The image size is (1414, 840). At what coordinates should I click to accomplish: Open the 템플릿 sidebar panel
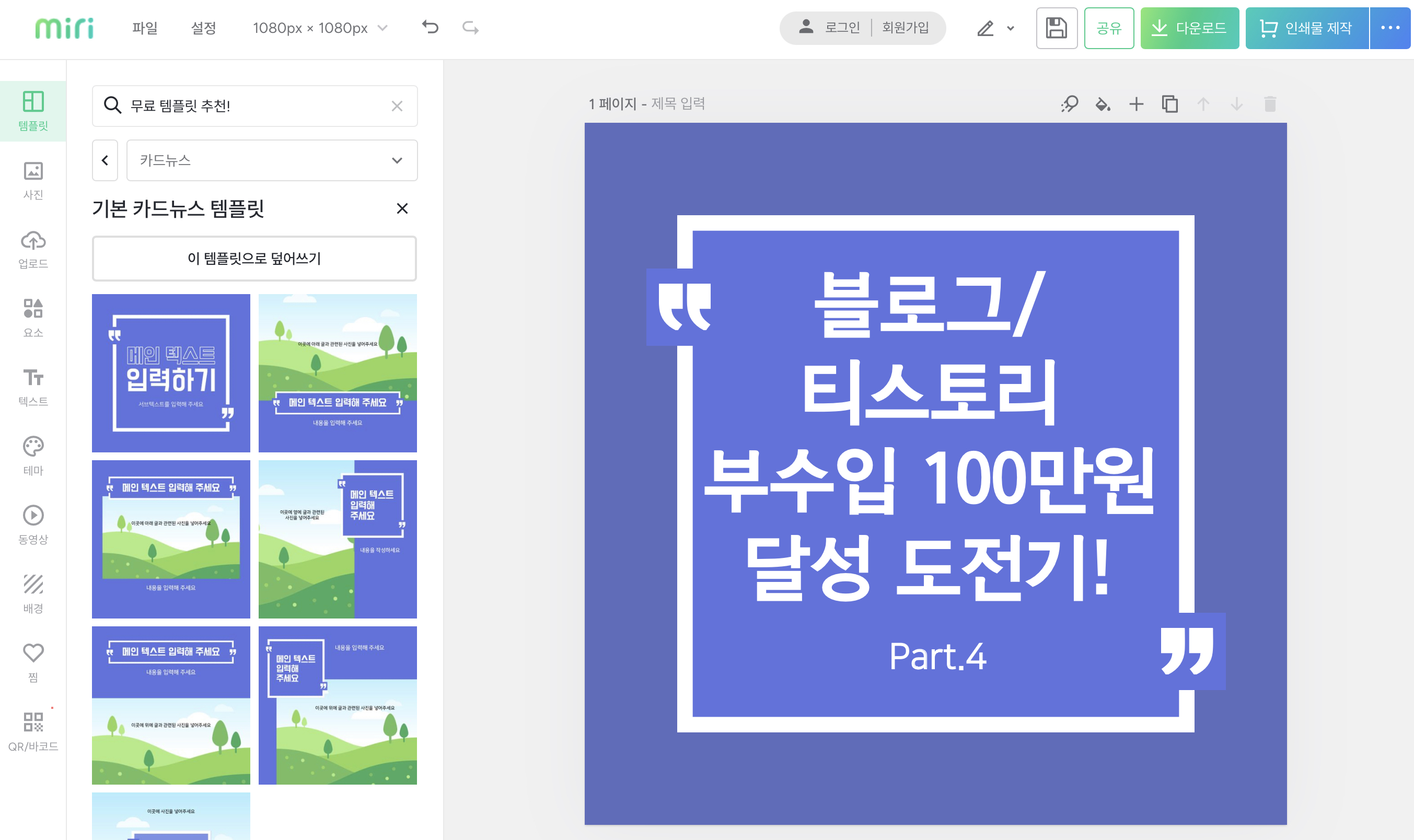click(33, 111)
